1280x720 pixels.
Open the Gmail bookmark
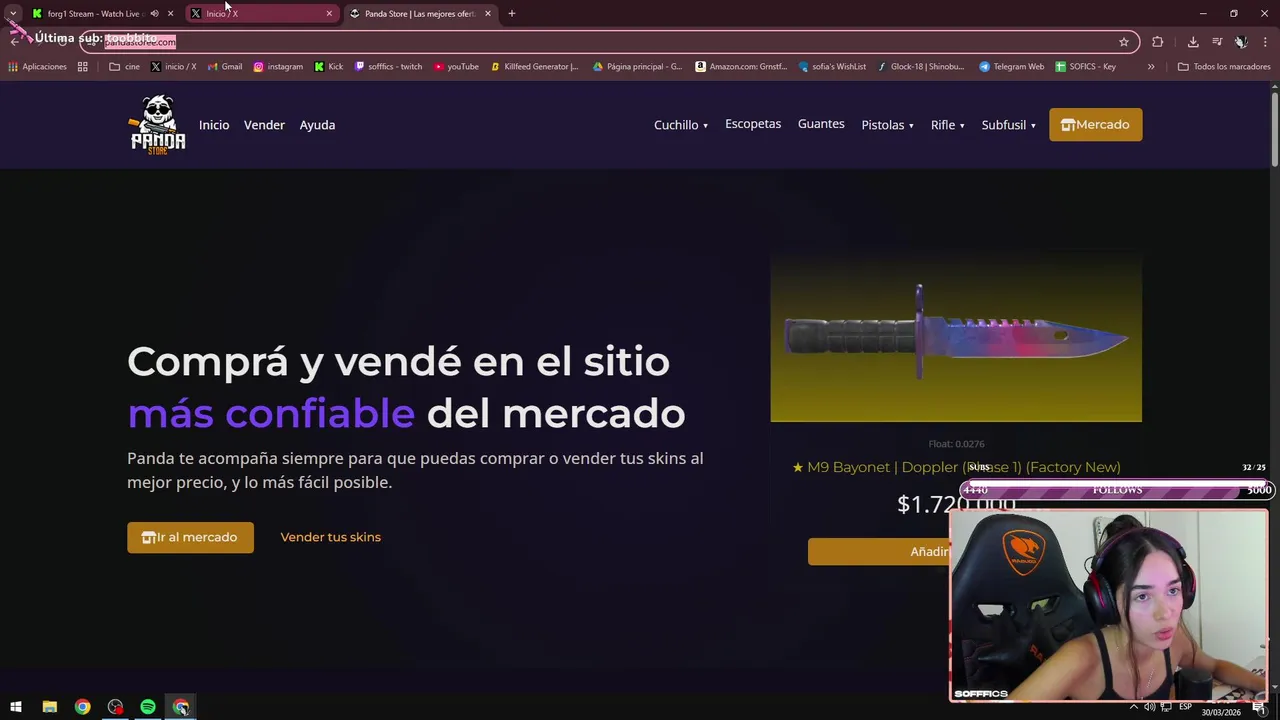point(225,67)
